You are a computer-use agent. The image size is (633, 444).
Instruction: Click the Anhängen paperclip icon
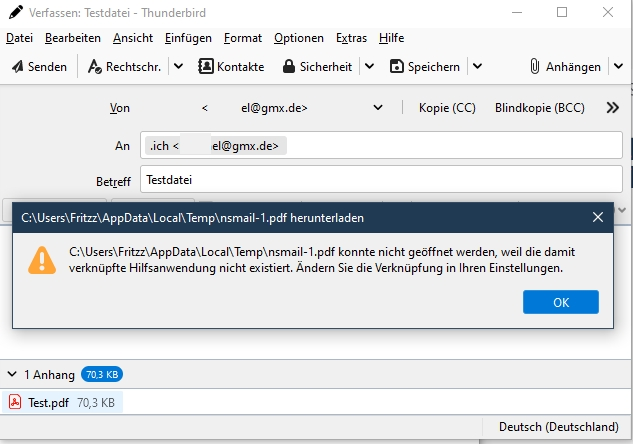point(535,67)
